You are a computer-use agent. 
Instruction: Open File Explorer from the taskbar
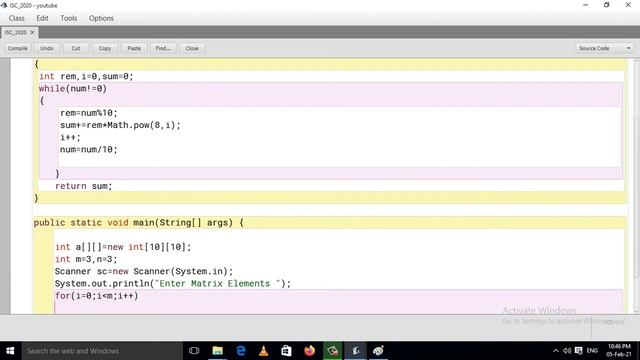[x=218, y=351]
